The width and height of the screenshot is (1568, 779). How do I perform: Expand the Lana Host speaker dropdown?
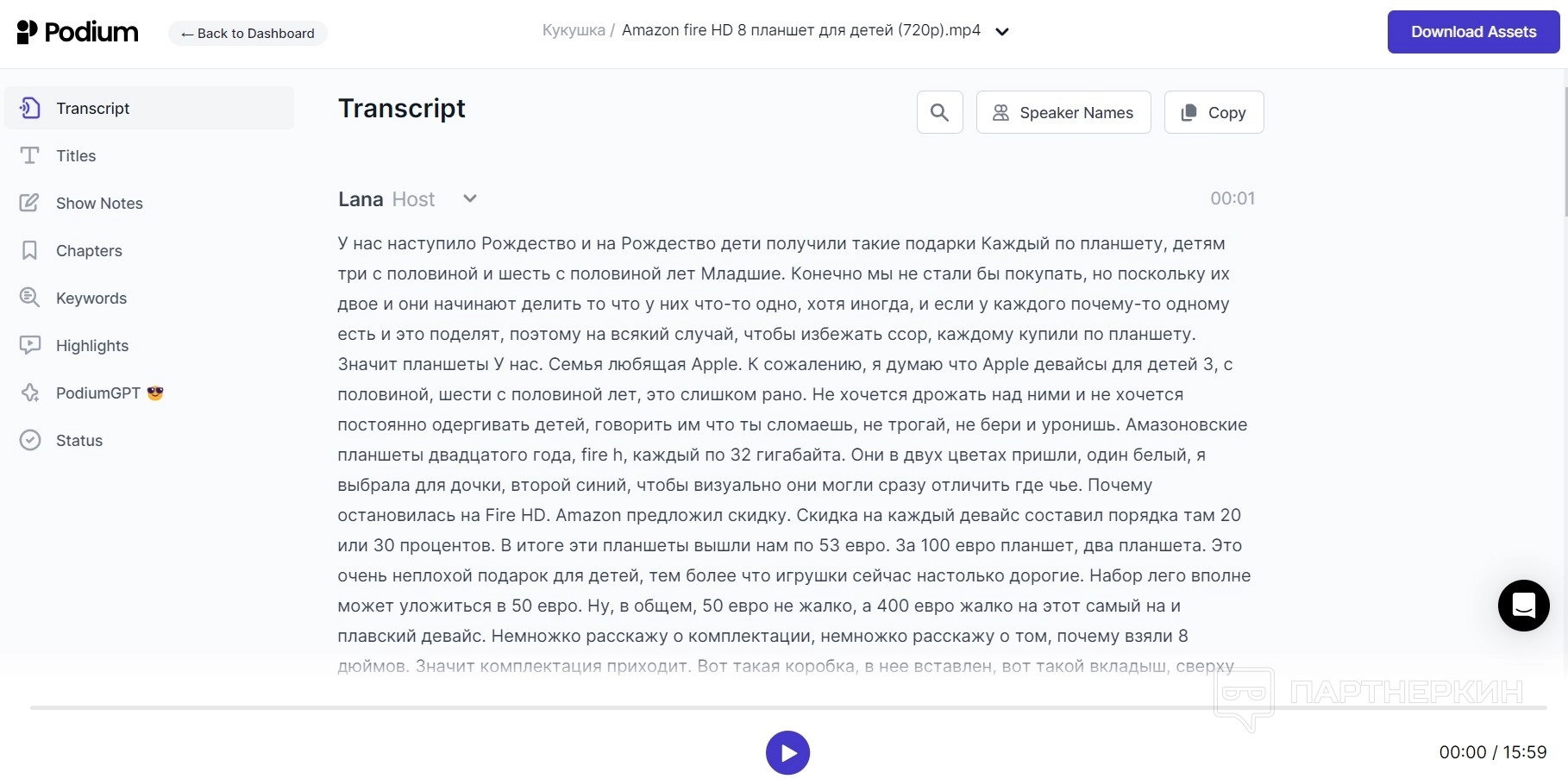(x=470, y=198)
